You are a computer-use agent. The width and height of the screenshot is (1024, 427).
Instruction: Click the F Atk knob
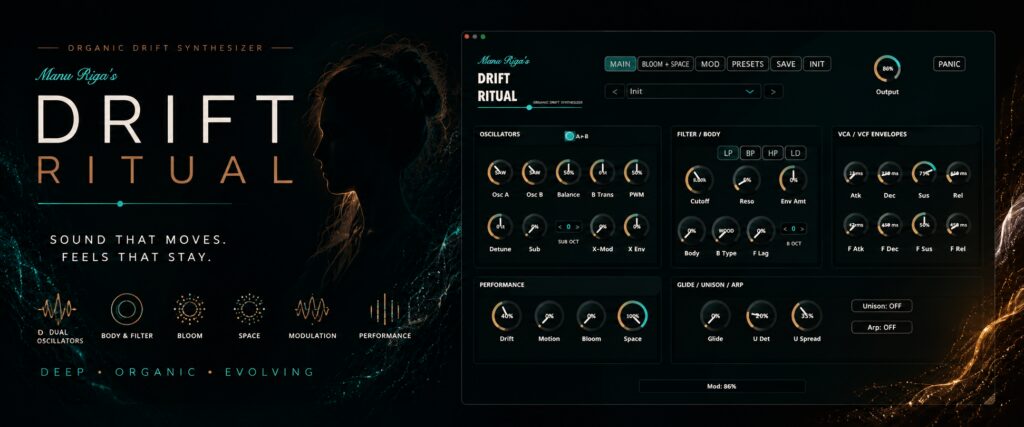(856, 225)
